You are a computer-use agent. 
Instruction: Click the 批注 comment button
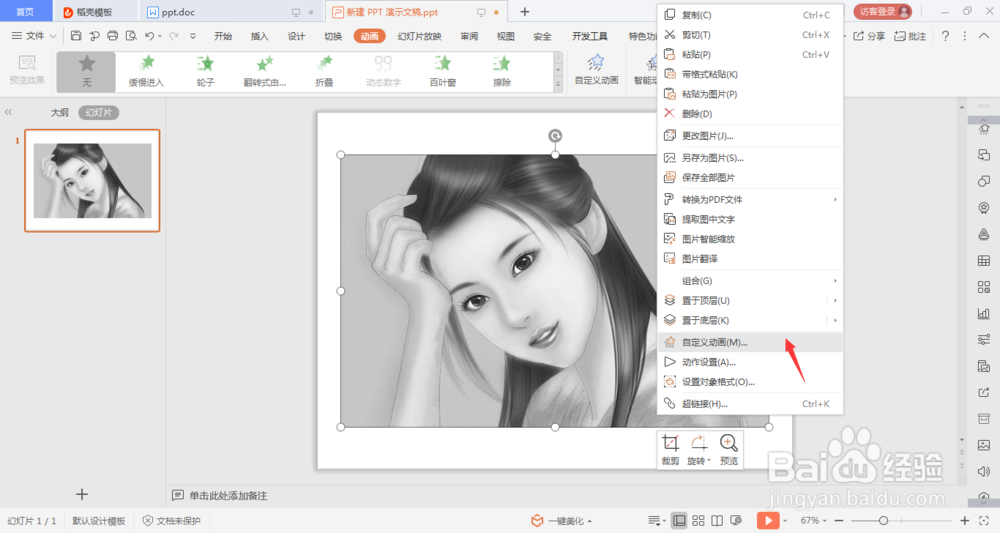tap(910, 36)
